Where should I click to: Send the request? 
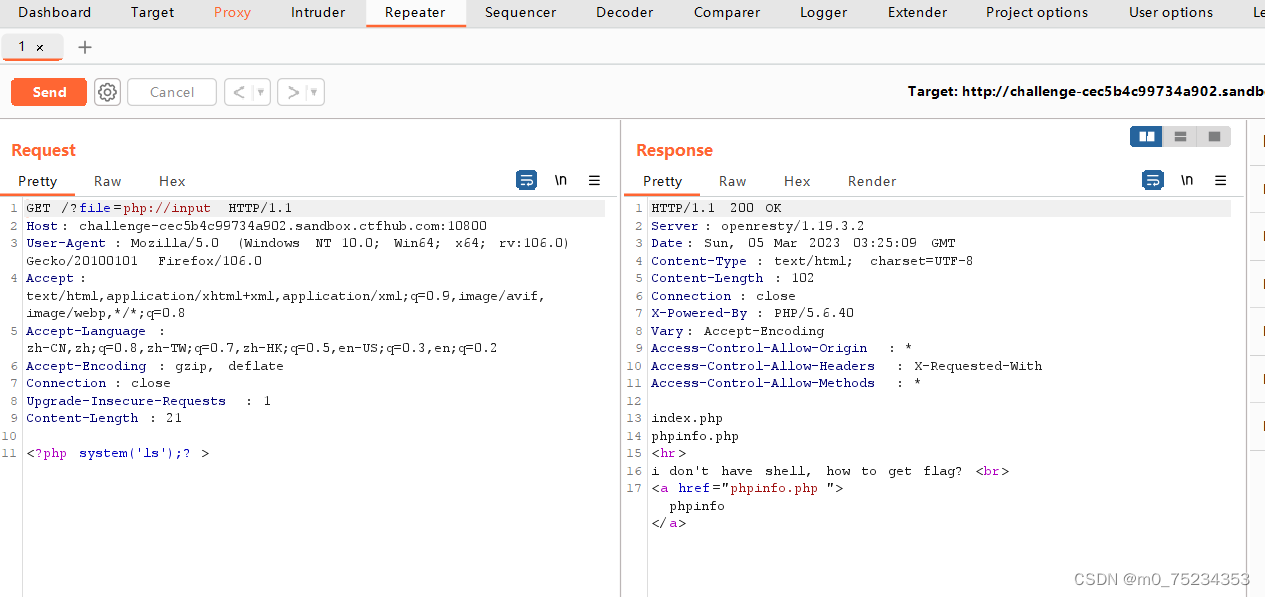49,92
